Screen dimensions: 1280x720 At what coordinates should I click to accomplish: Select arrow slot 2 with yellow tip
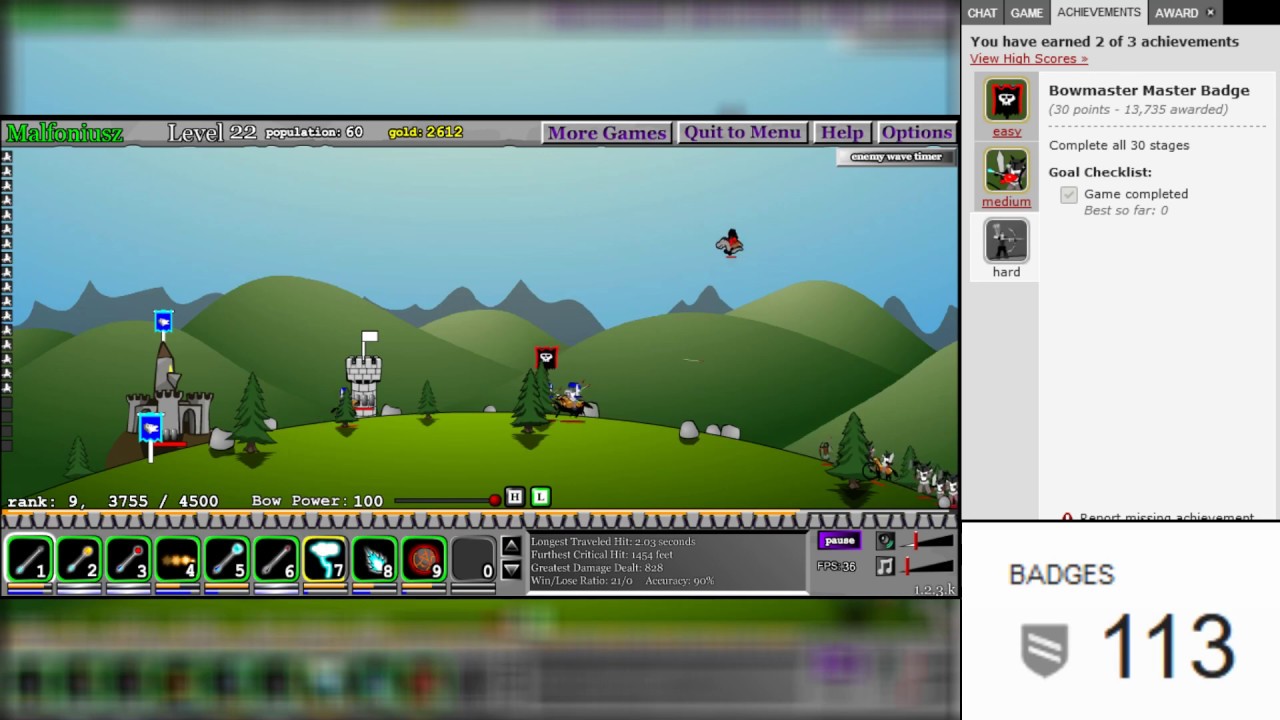[78, 559]
